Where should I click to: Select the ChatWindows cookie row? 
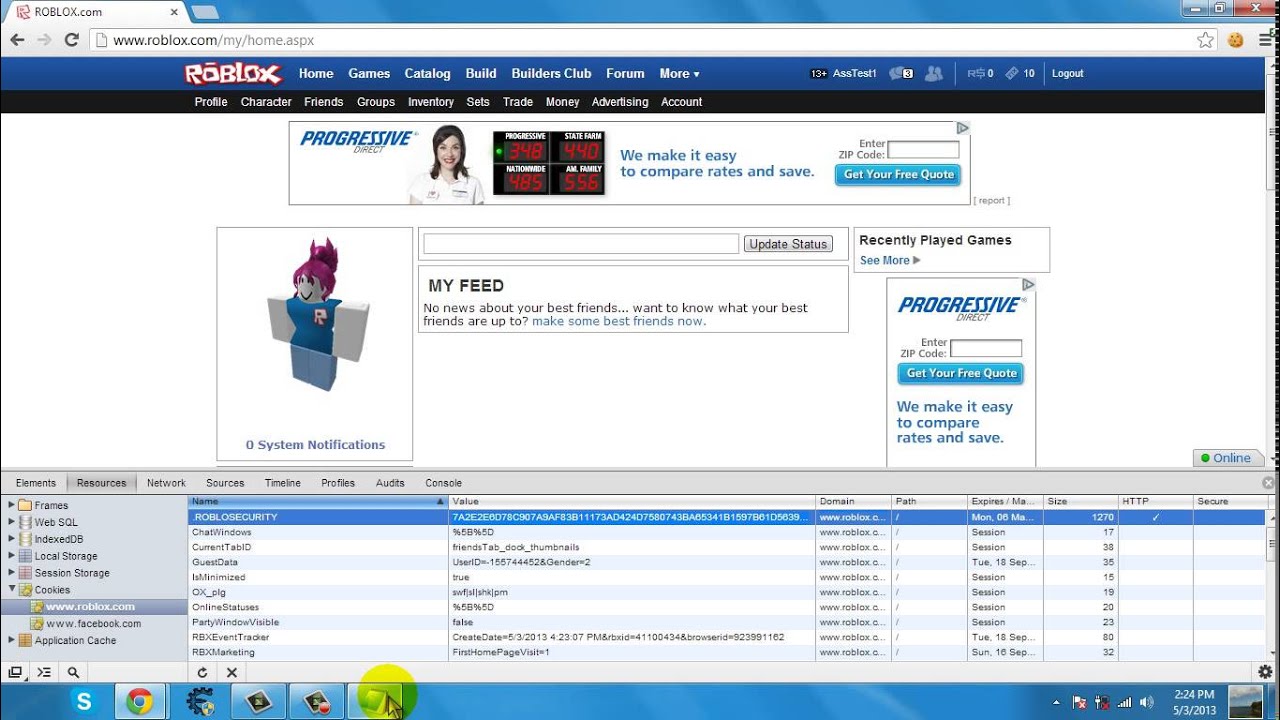726,532
